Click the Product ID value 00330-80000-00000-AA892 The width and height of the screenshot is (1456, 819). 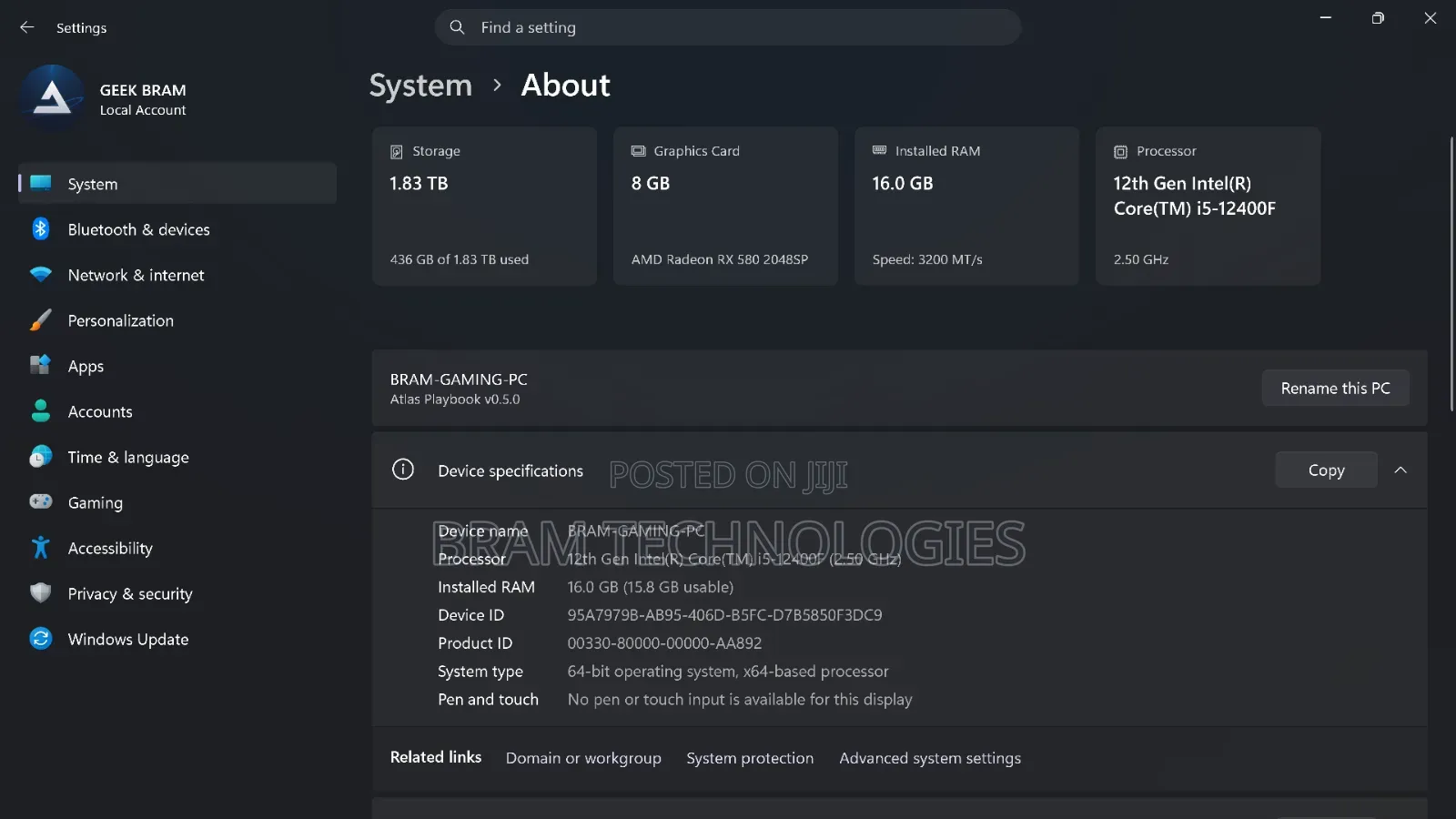tap(664, 643)
